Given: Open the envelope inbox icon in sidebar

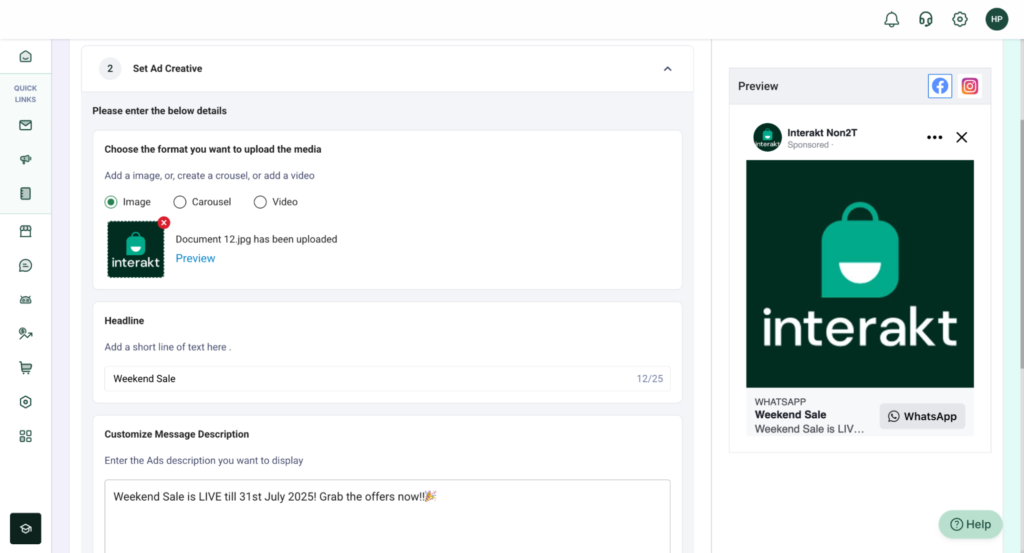Looking at the screenshot, I should point(25,125).
